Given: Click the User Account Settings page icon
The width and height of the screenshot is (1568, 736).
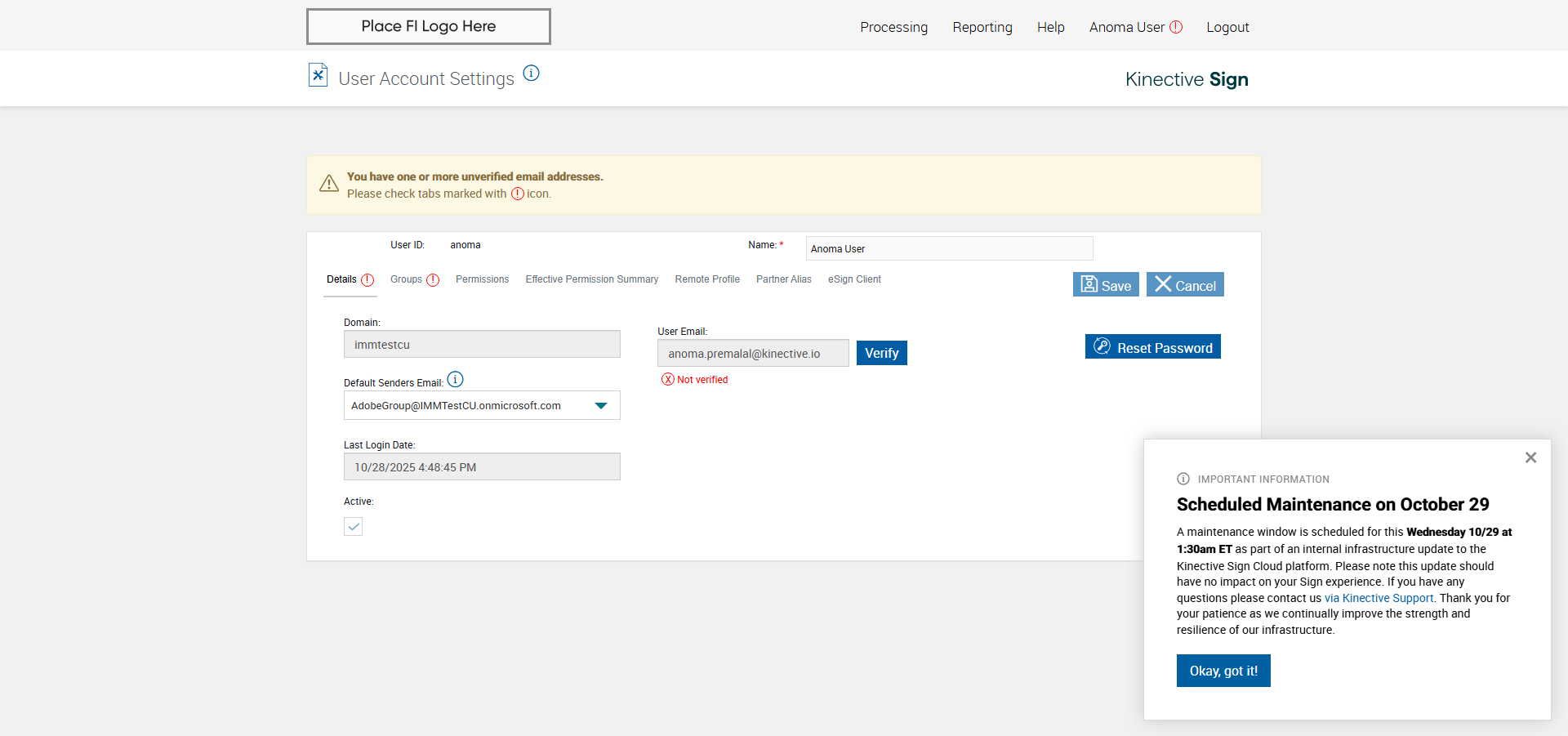Looking at the screenshot, I should click(x=318, y=75).
